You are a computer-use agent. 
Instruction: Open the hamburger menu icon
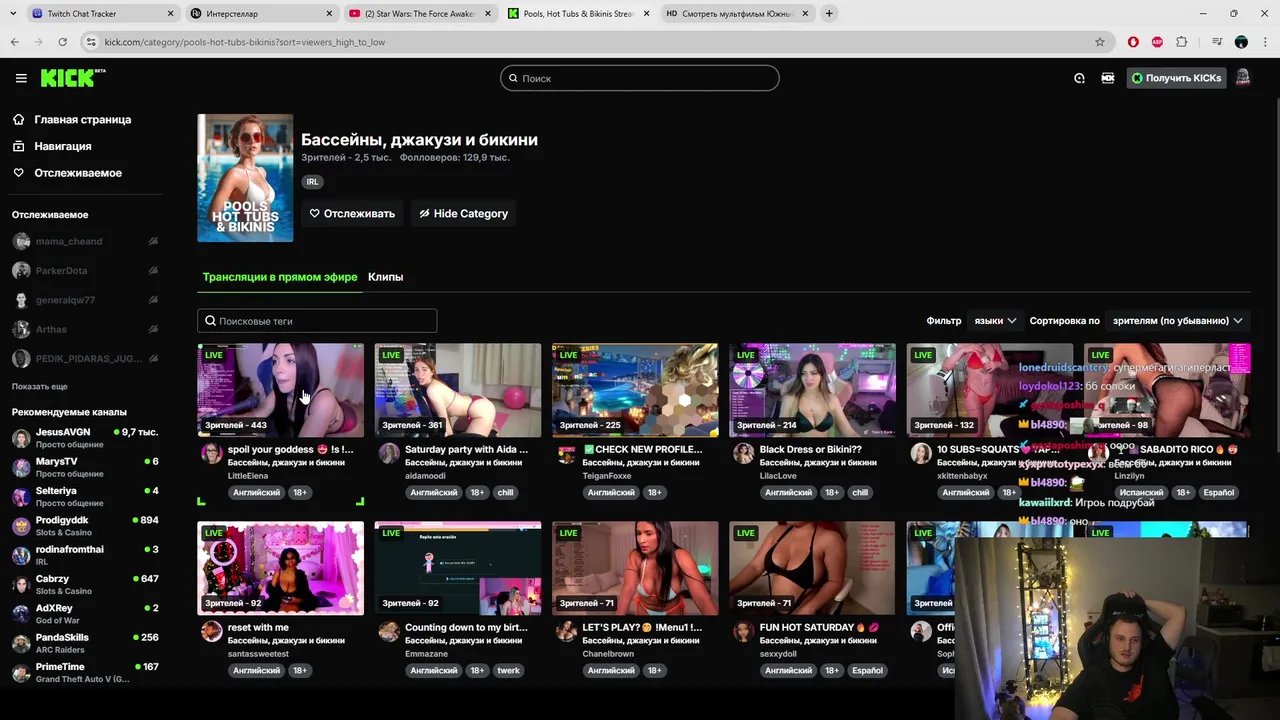pyautogui.click(x=21, y=78)
